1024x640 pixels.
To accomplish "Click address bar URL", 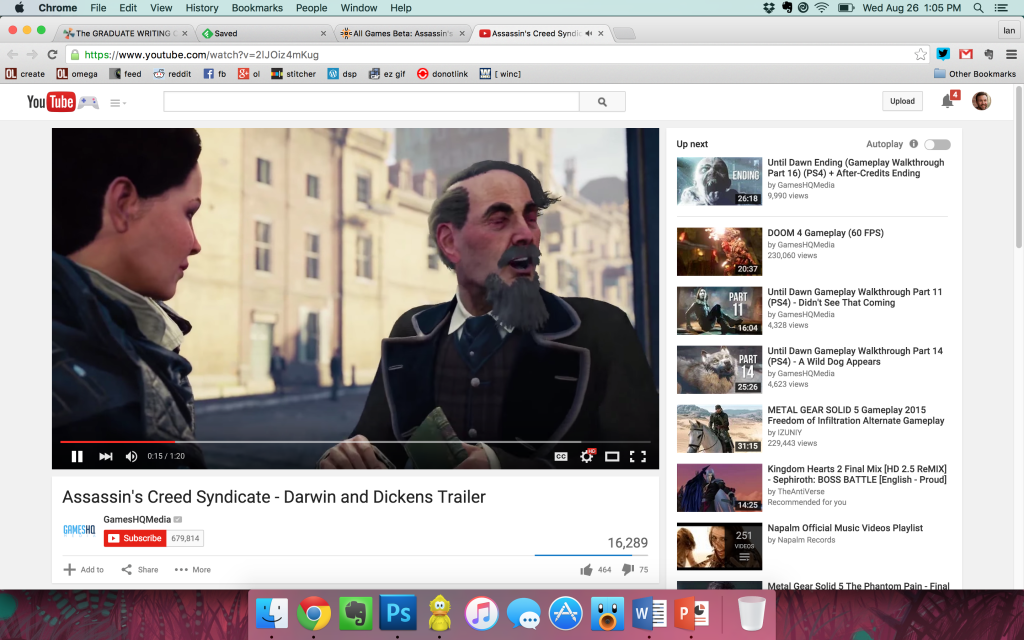I will click(x=201, y=55).
